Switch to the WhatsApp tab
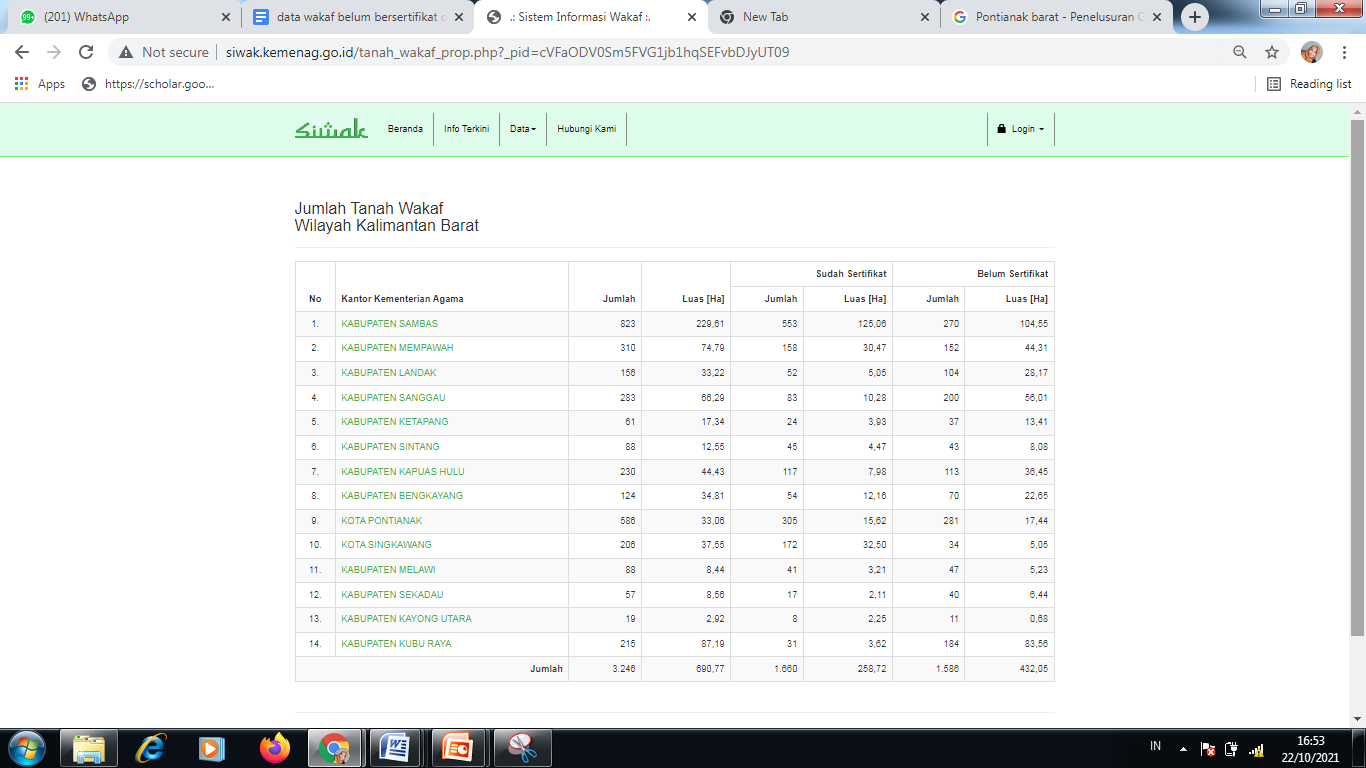This screenshot has width=1366, height=768. 120,17
